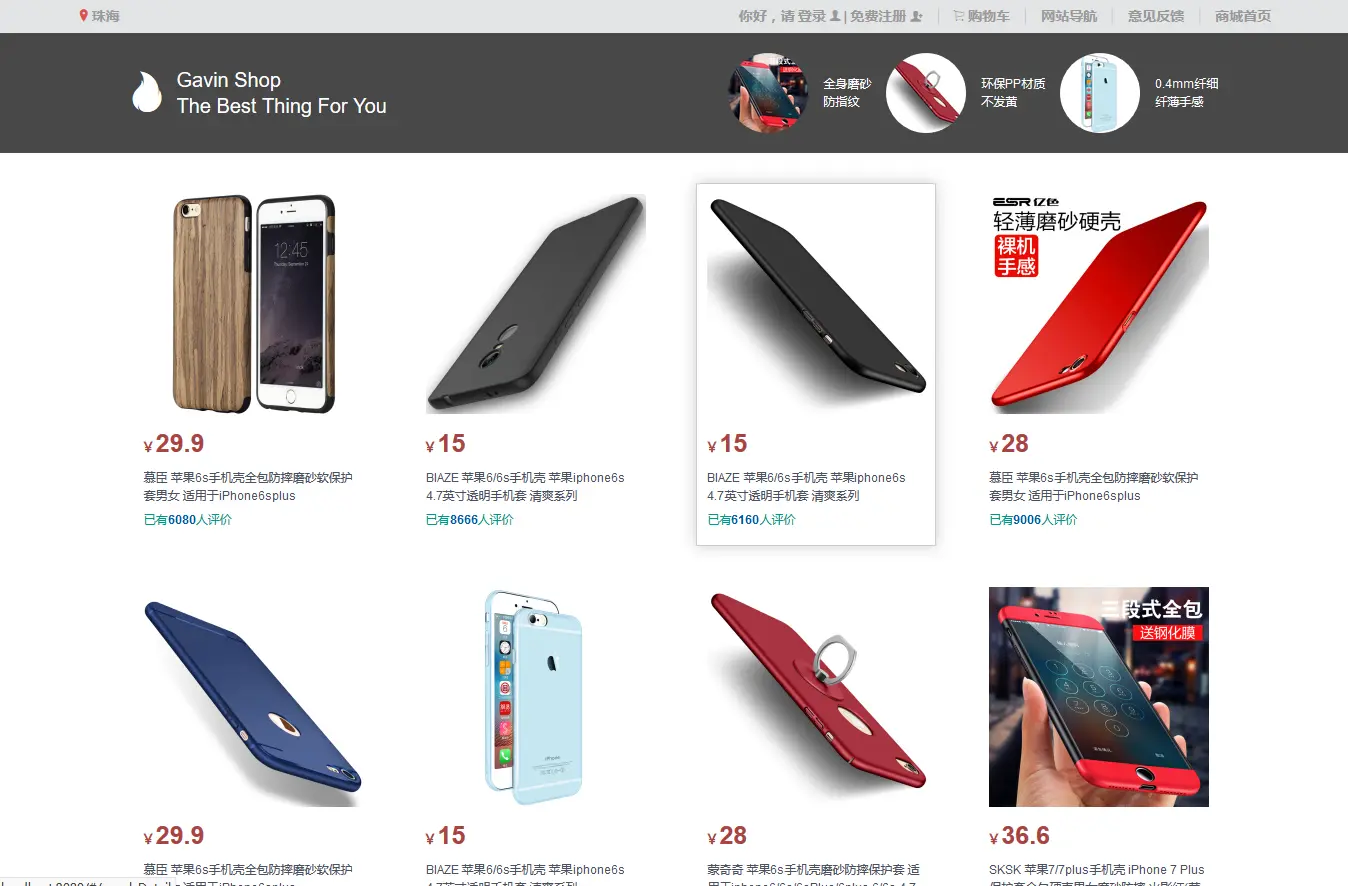Click the add-user icon next to 免费注册
The height and width of the screenshot is (886, 1348).
tap(916, 16)
